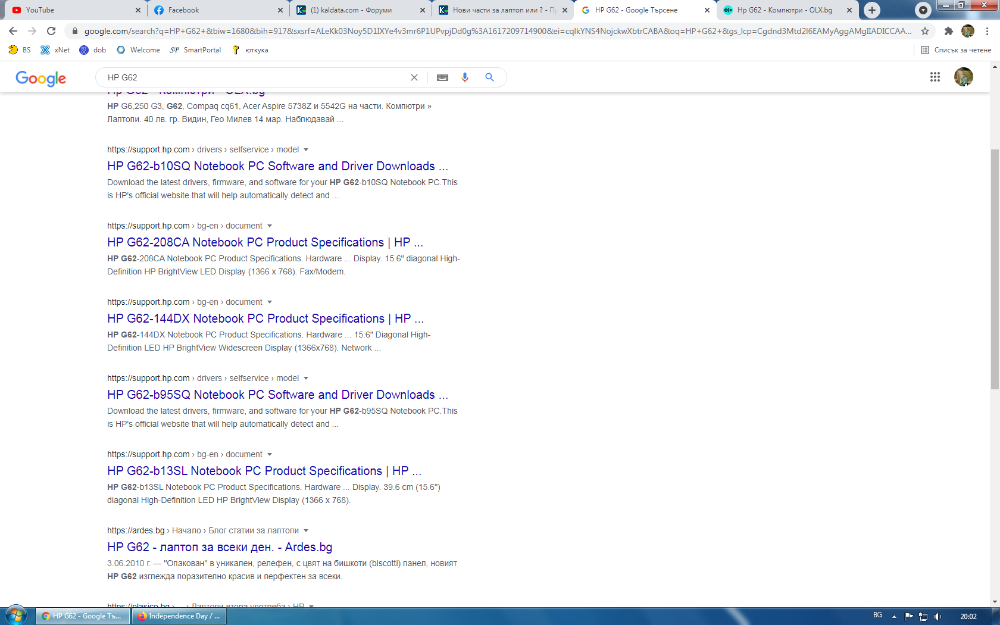The width and height of the screenshot is (1000, 625).
Task: Open the Extensions puzzle icon
Action: (948, 31)
